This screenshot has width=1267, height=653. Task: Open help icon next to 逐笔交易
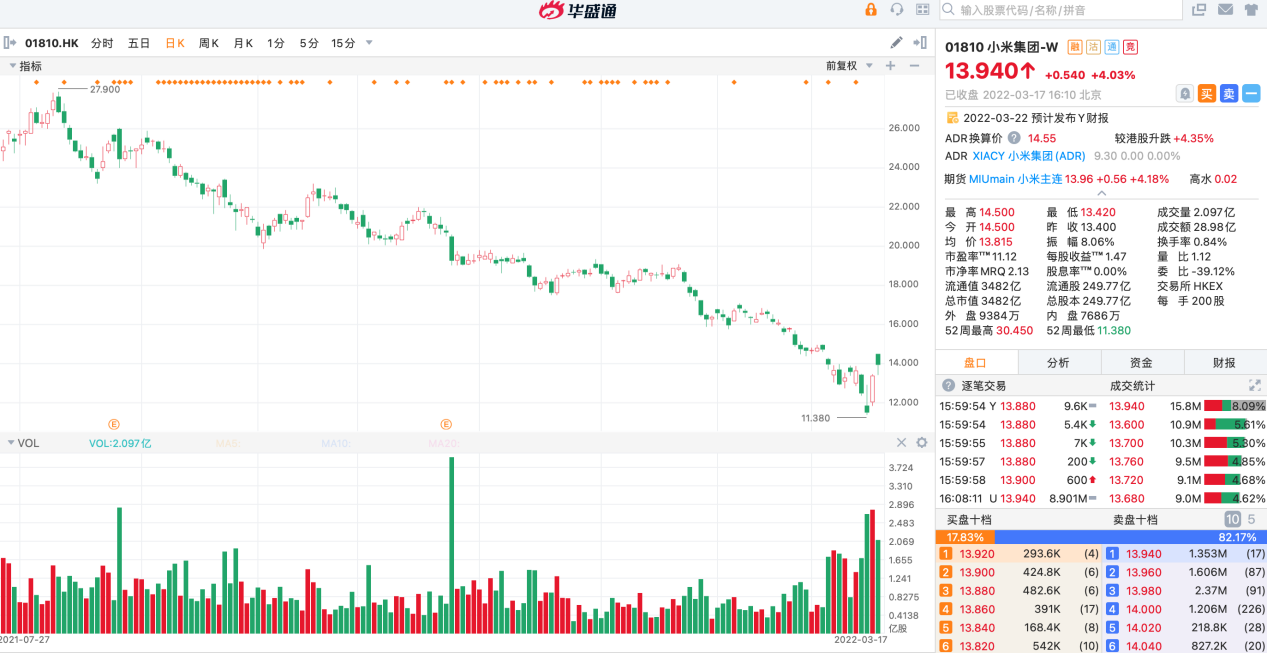[x=948, y=386]
